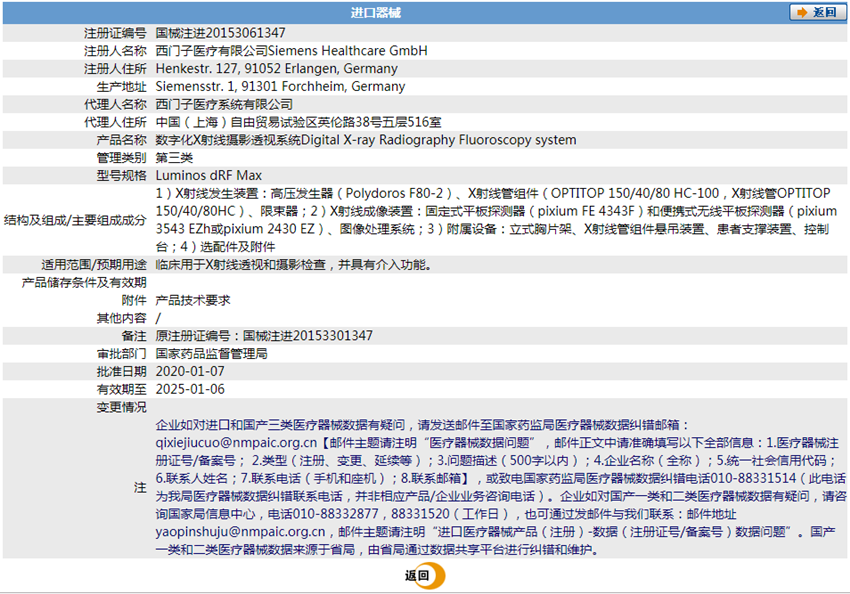
Task: Select original registration number 国械注进20153301347
Action: click(x=307, y=336)
